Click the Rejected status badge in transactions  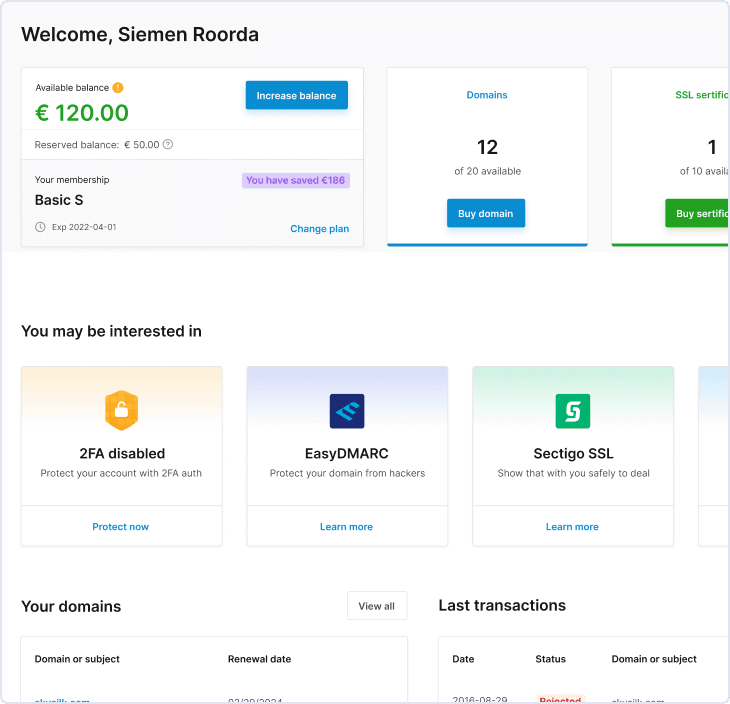tap(559, 700)
